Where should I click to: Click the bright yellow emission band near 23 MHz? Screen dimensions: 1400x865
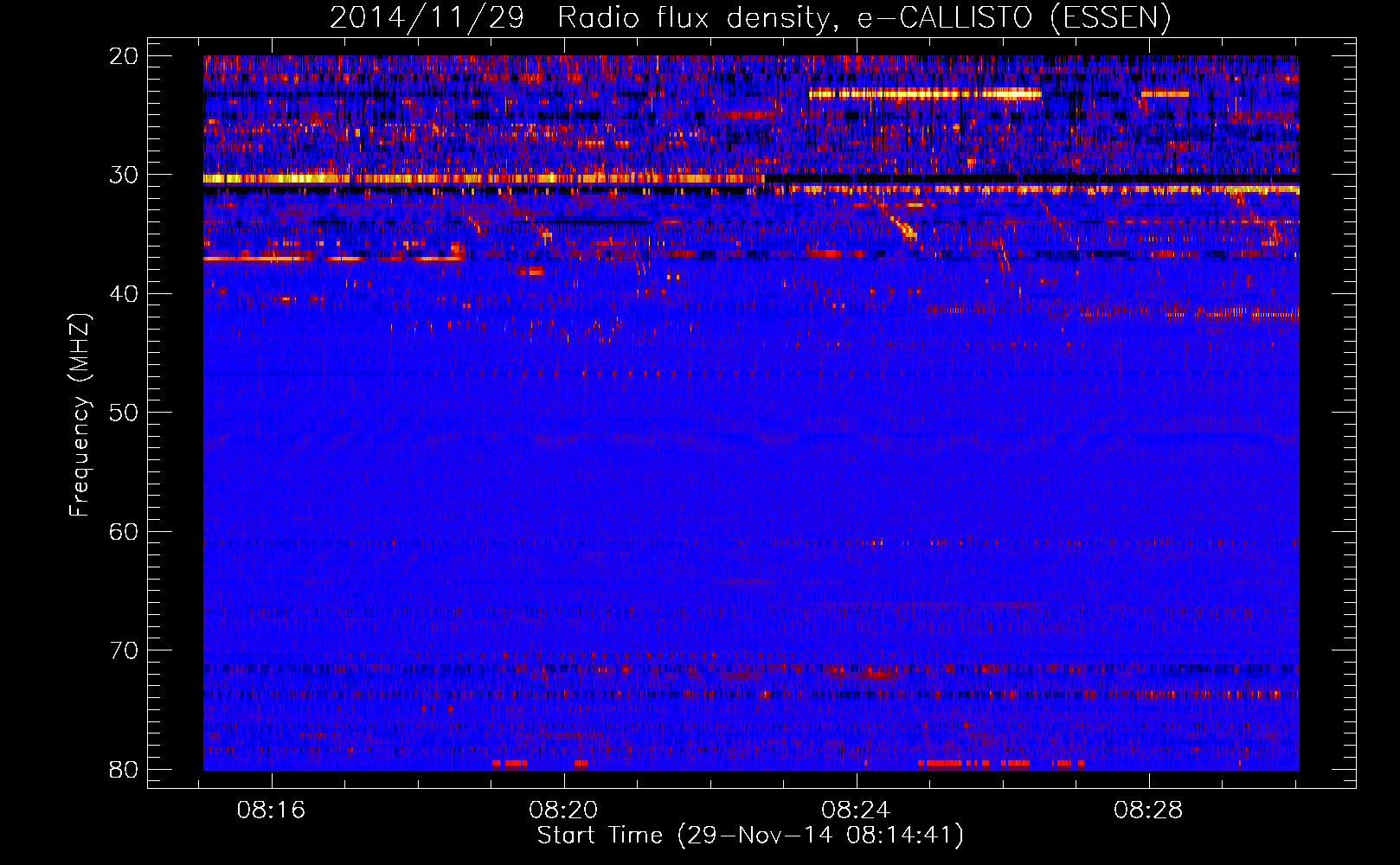point(924,94)
